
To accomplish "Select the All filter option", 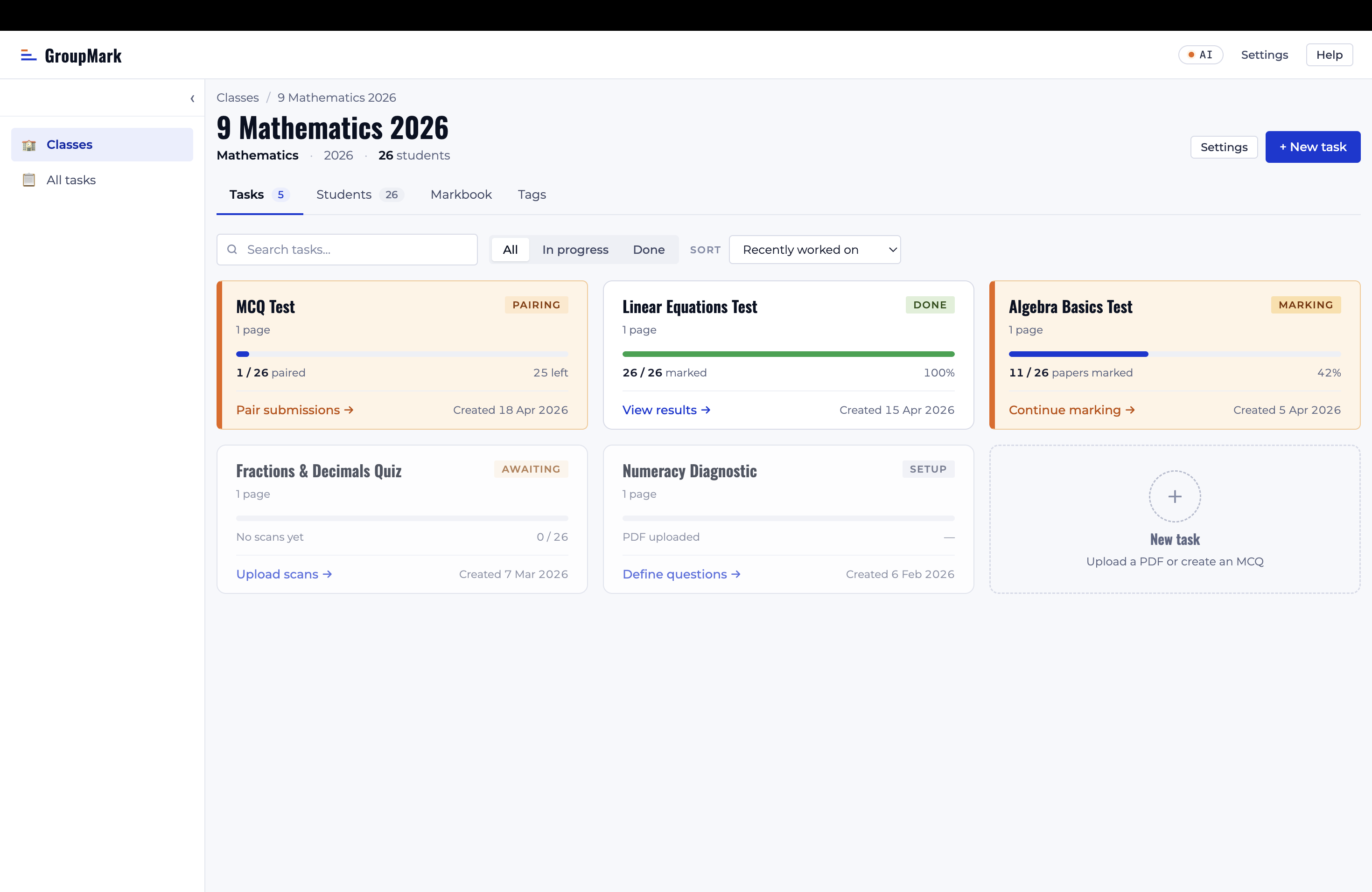I will pyautogui.click(x=510, y=249).
